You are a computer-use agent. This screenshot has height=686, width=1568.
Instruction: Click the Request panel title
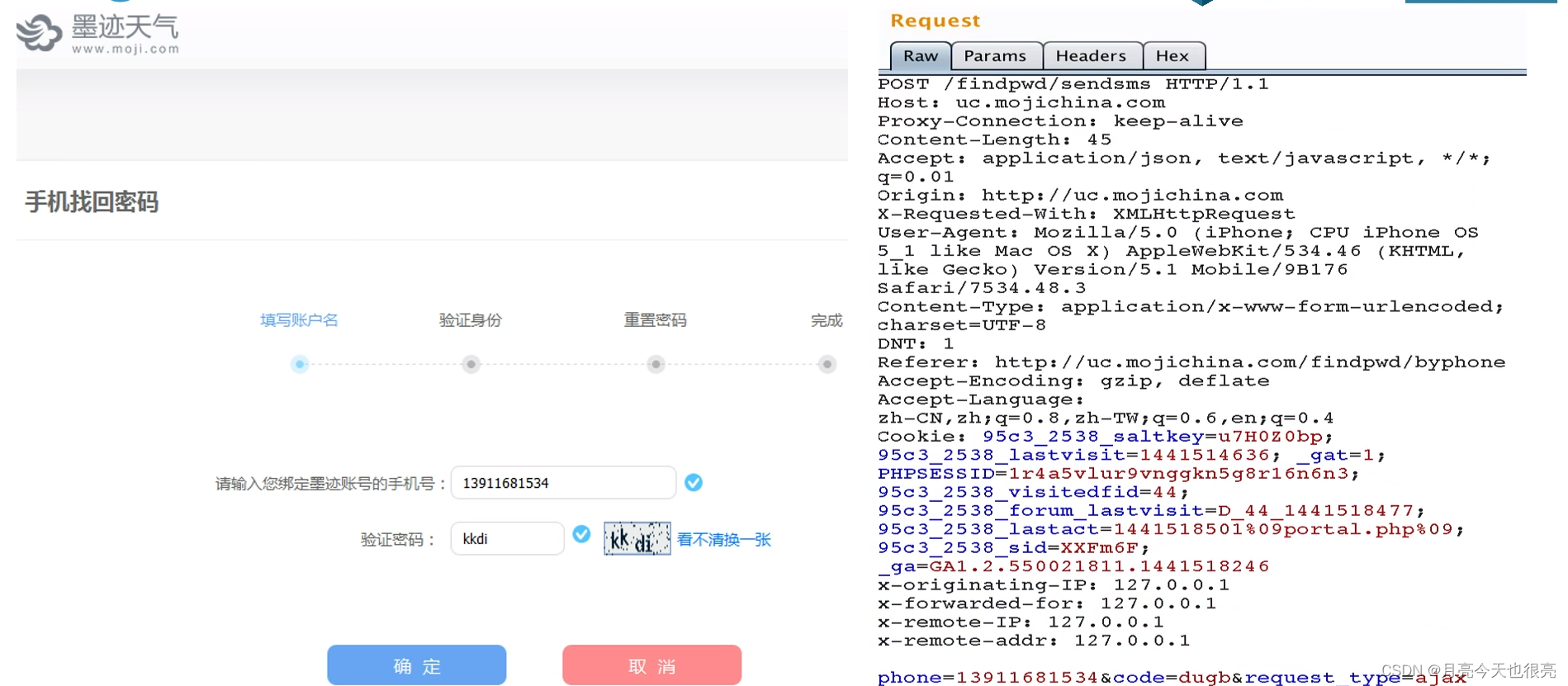(935, 21)
